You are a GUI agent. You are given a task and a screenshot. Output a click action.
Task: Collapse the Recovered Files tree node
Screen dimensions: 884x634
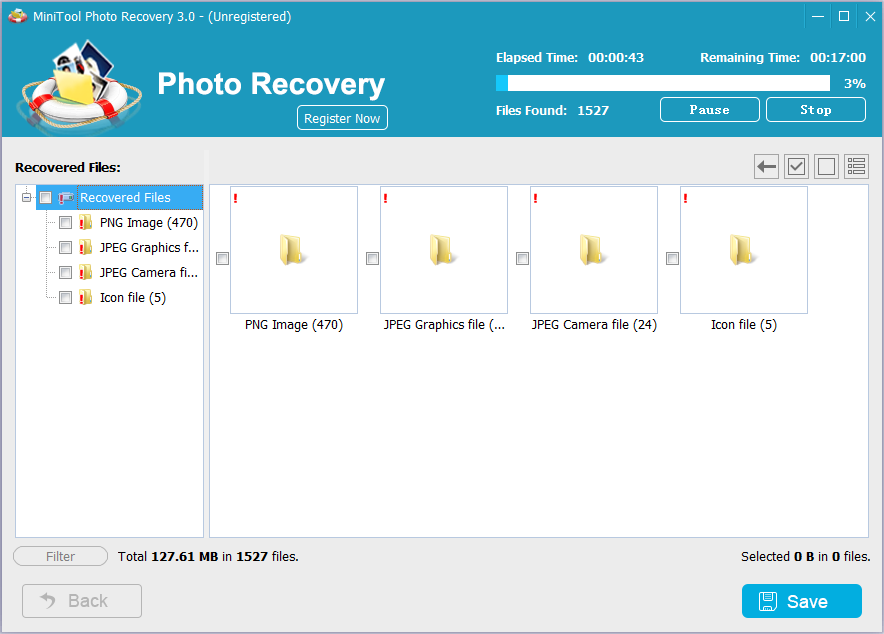[27, 198]
